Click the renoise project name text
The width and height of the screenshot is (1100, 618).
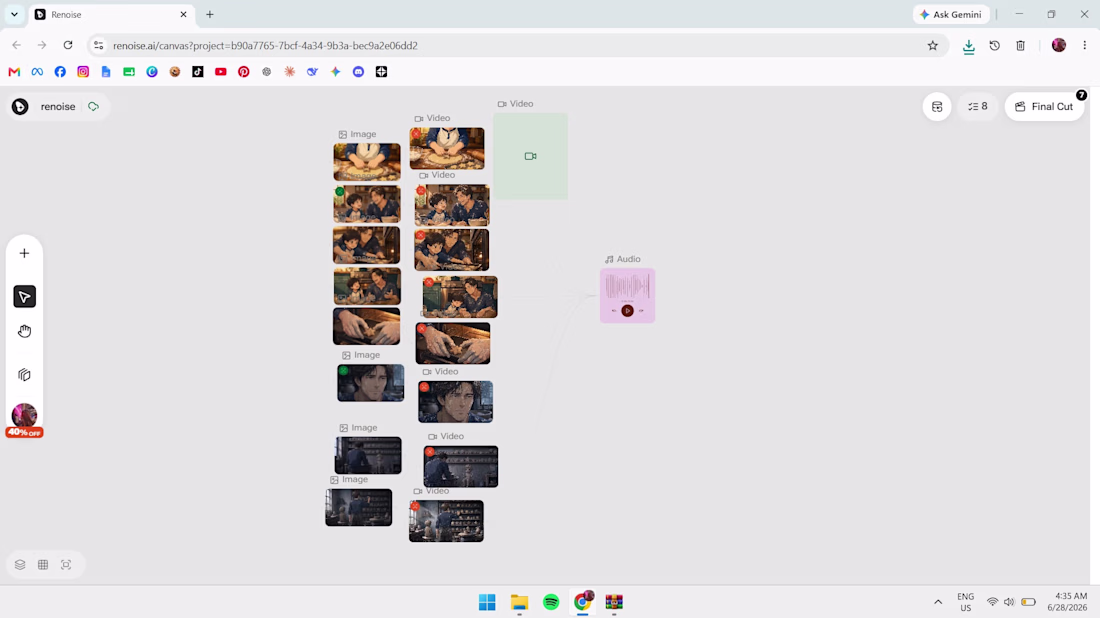click(58, 107)
